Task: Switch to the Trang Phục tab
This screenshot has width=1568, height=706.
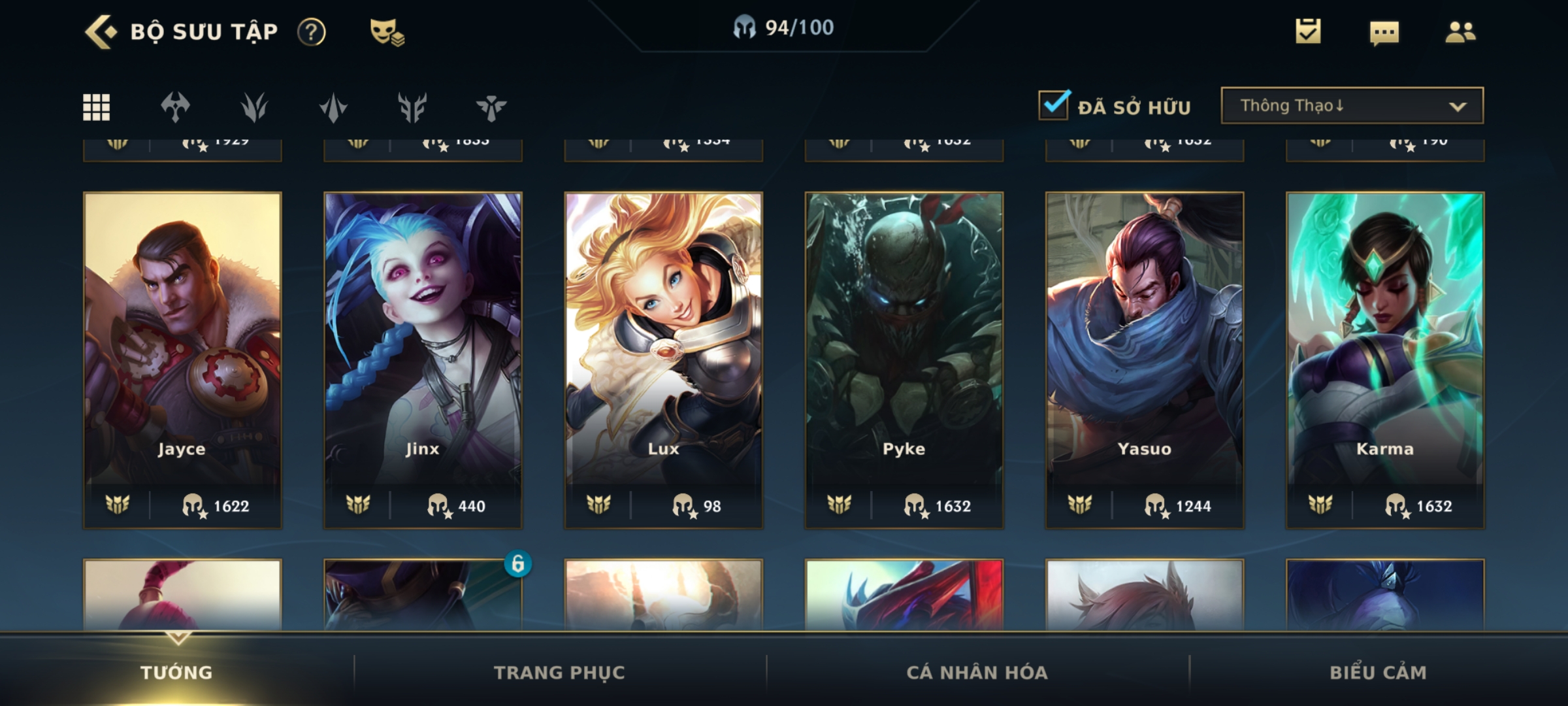Action: [559, 672]
